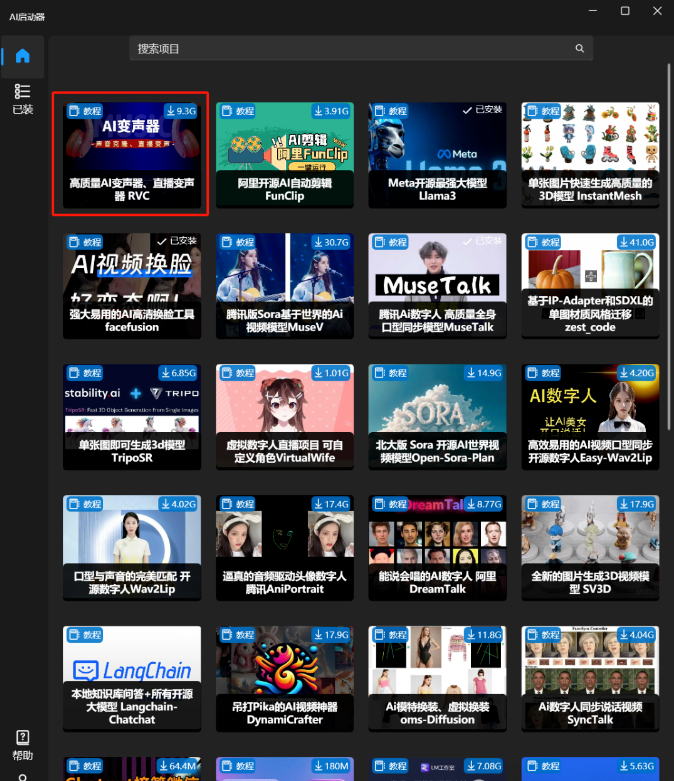Open 教程 badge on Llama3 card
The image size is (674, 781).
391,111
